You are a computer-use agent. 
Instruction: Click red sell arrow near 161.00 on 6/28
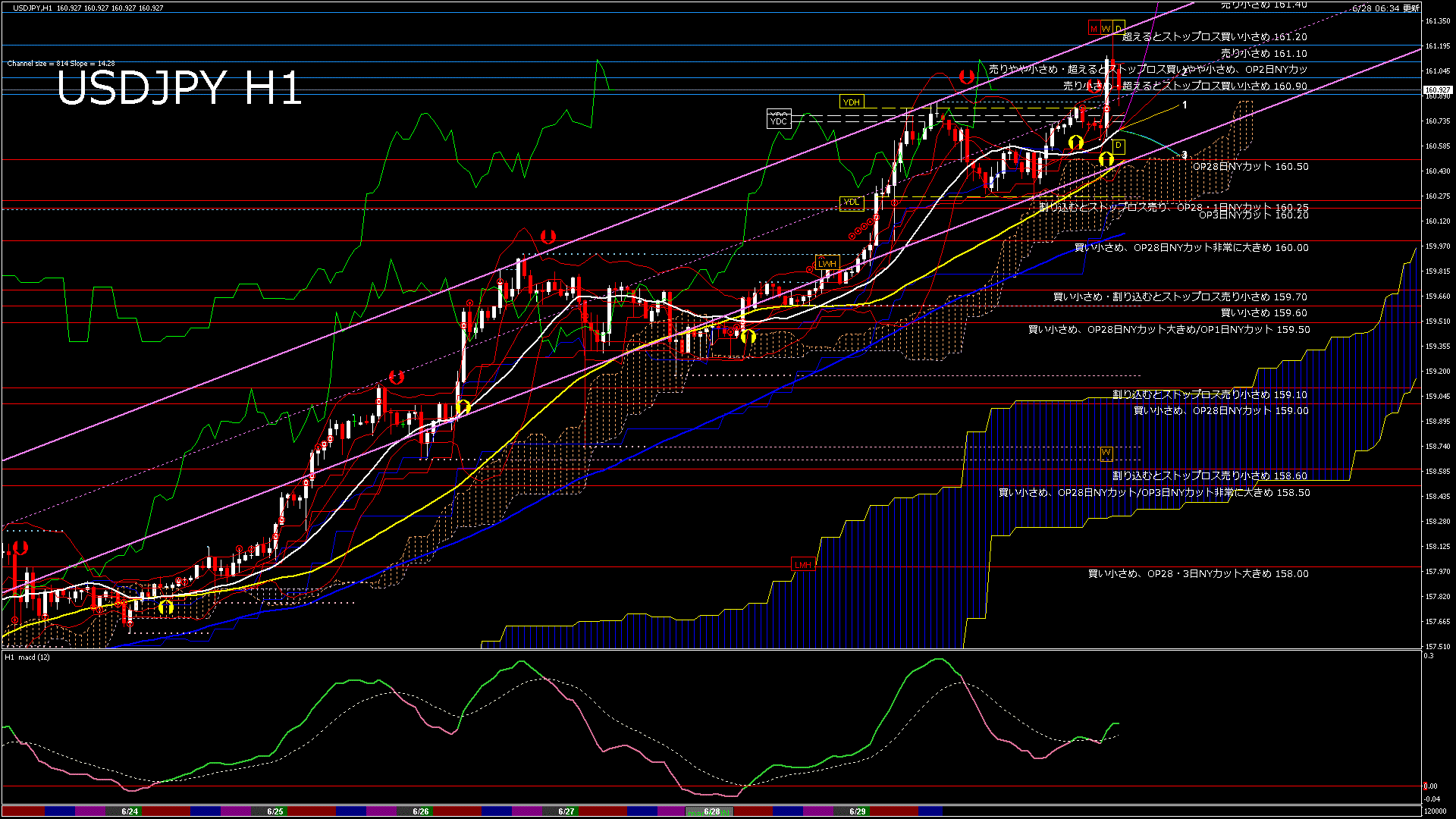[x=966, y=77]
